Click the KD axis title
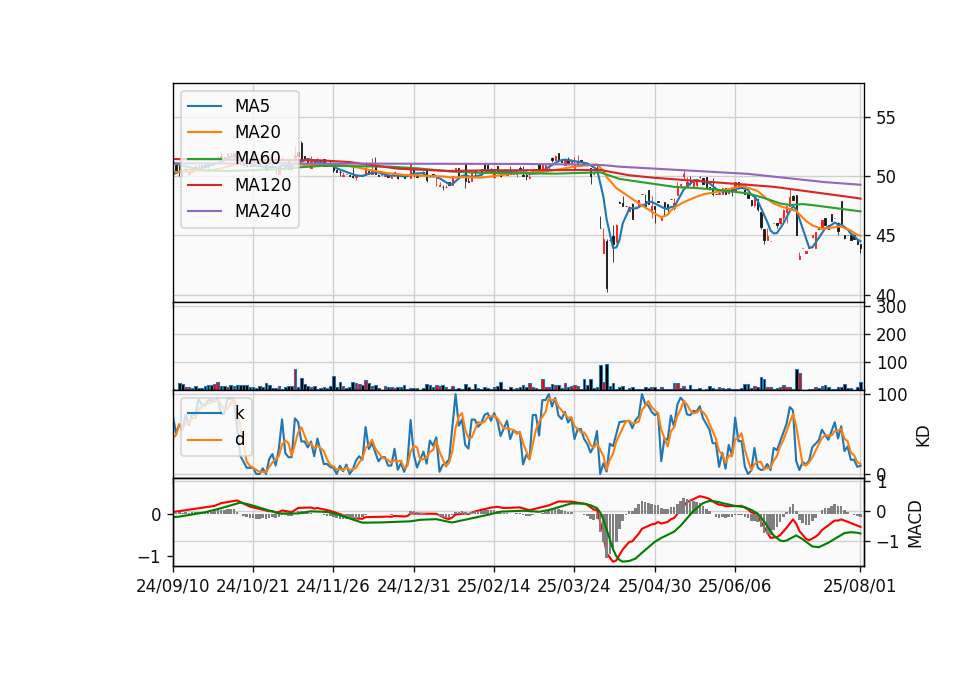The image size is (960, 690). click(923, 436)
